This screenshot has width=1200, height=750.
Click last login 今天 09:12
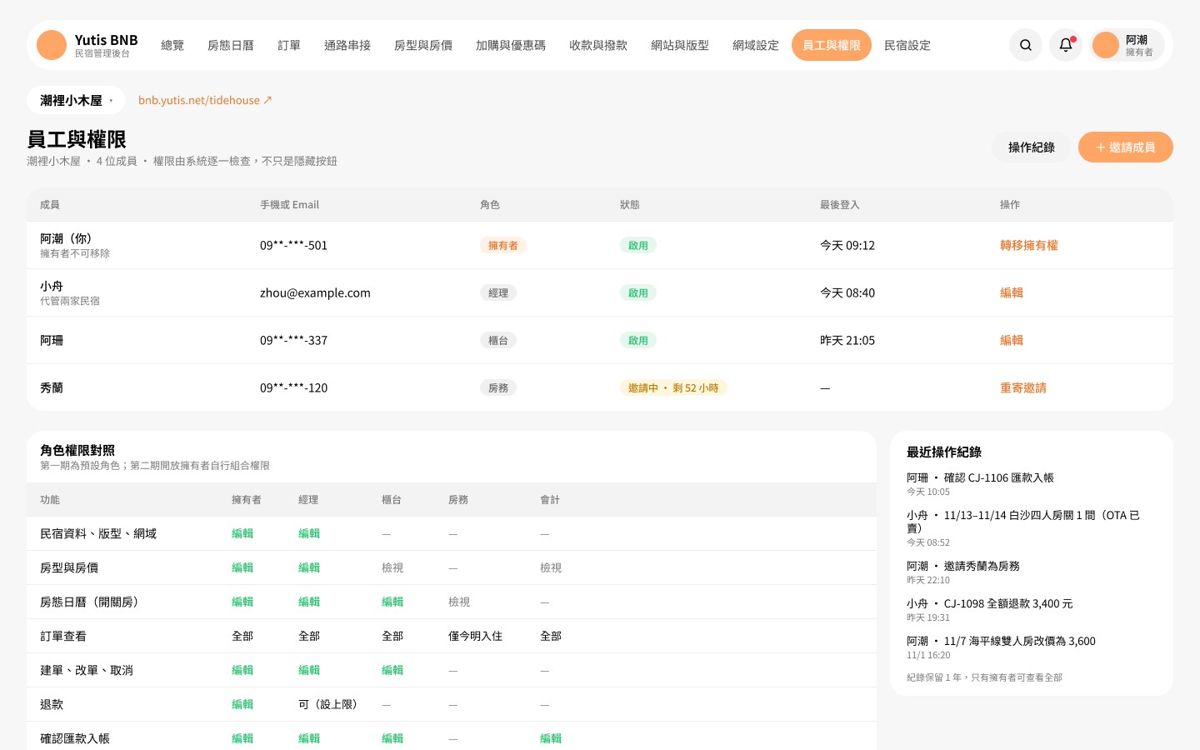coord(847,245)
